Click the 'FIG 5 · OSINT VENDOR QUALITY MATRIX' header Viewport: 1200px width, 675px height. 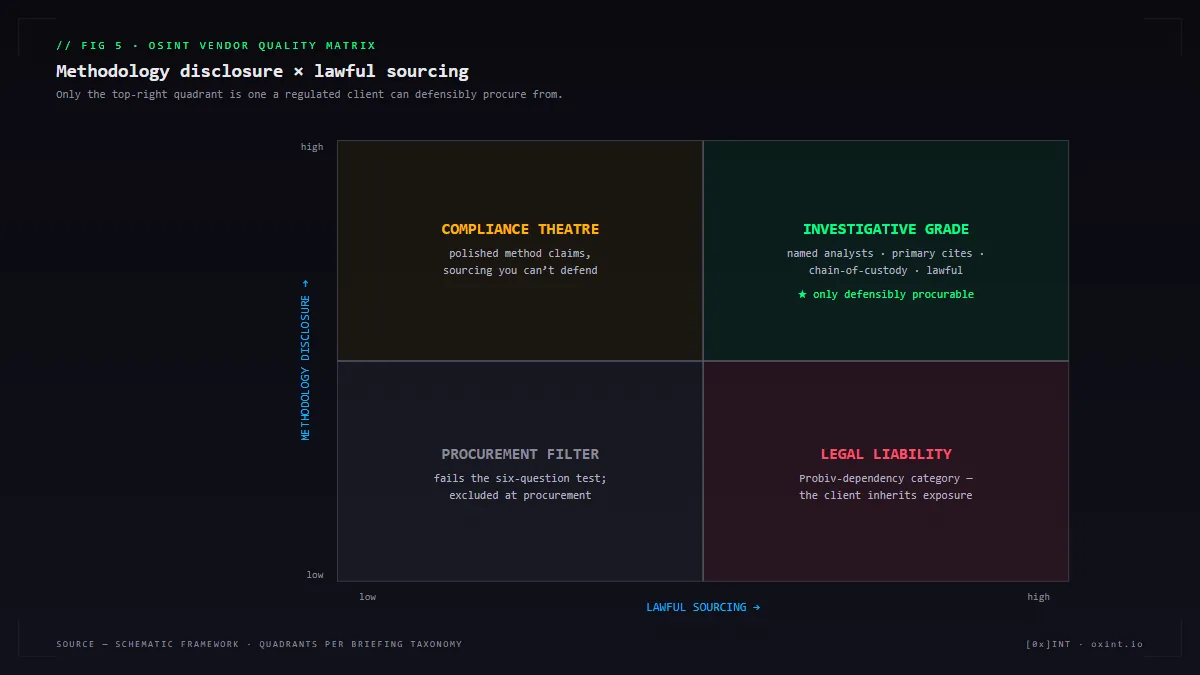pyautogui.click(x=216, y=46)
